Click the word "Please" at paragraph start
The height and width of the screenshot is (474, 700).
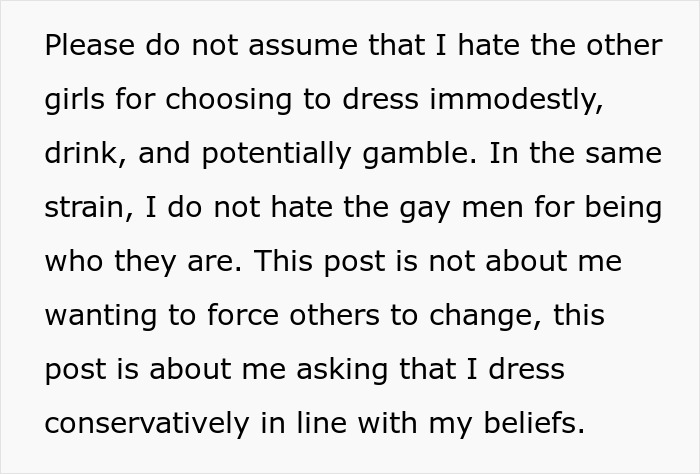83,46
